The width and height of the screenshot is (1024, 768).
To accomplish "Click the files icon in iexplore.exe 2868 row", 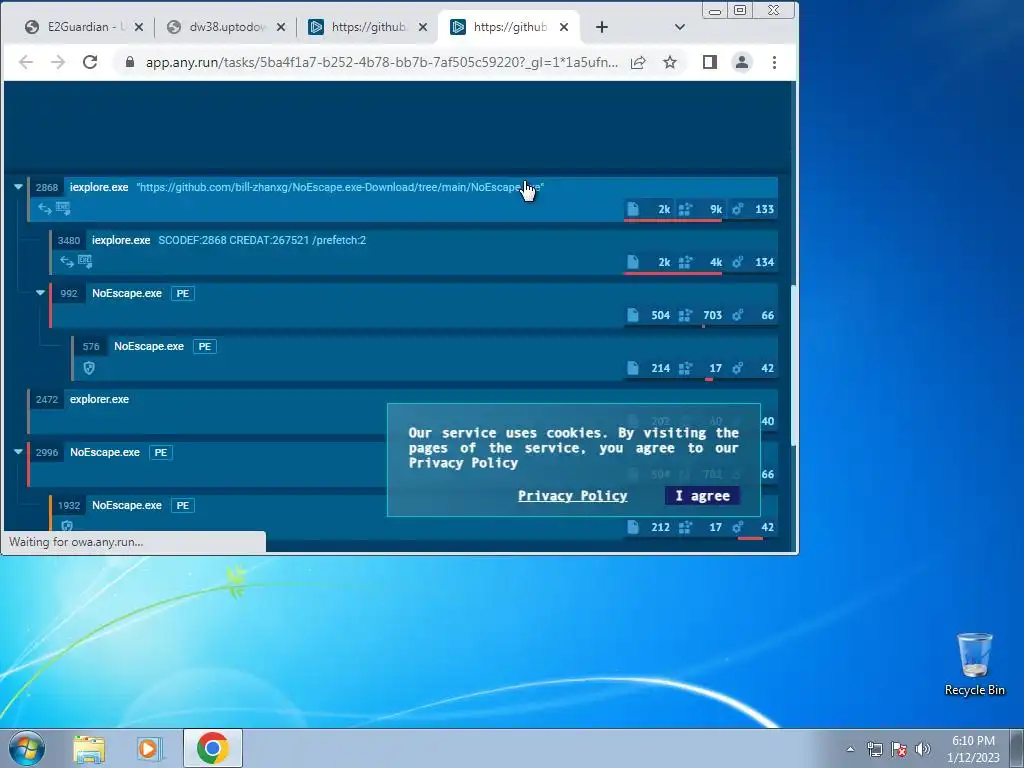I will point(633,209).
